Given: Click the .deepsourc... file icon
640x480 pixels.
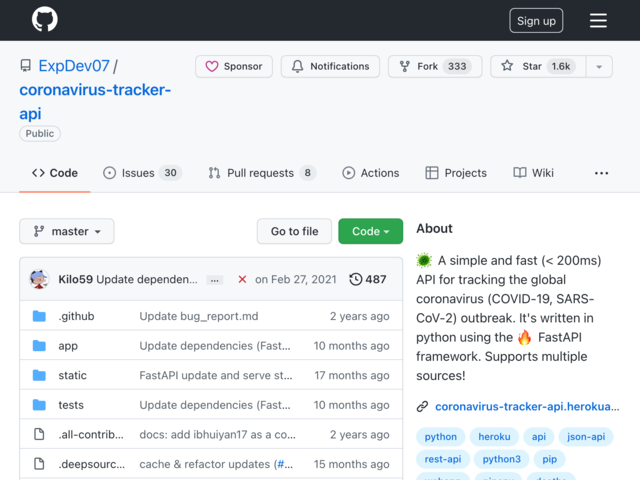Looking at the screenshot, I should (39, 464).
